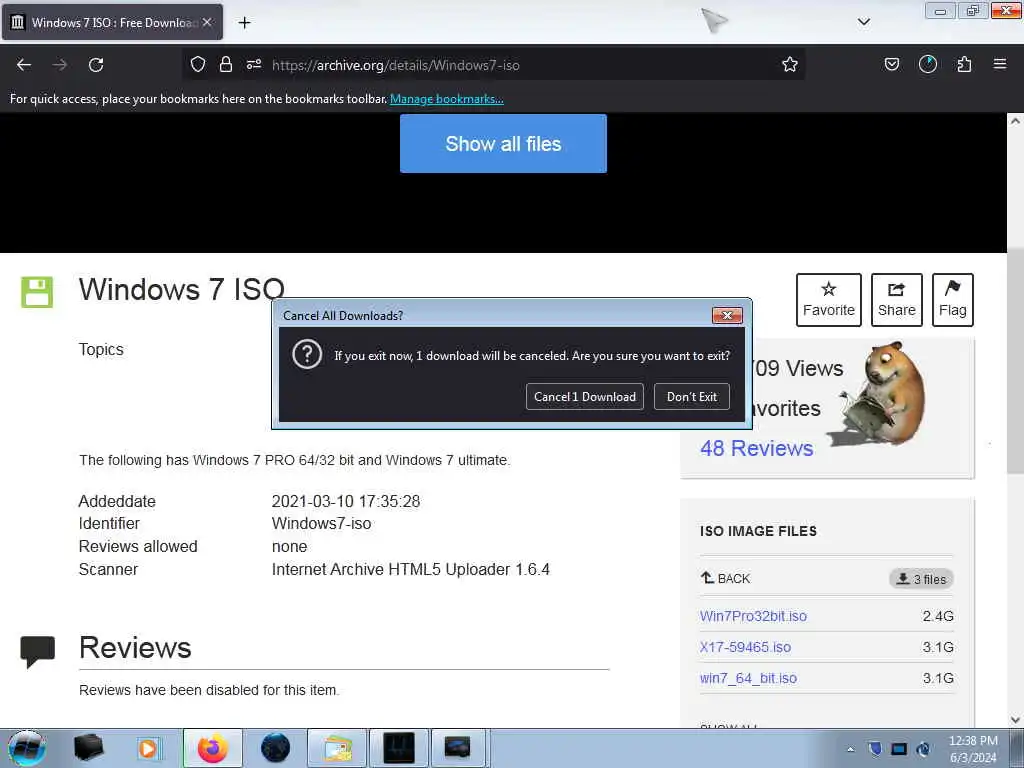Click the forward navigation arrow
This screenshot has width=1024, height=768.
(x=59, y=65)
